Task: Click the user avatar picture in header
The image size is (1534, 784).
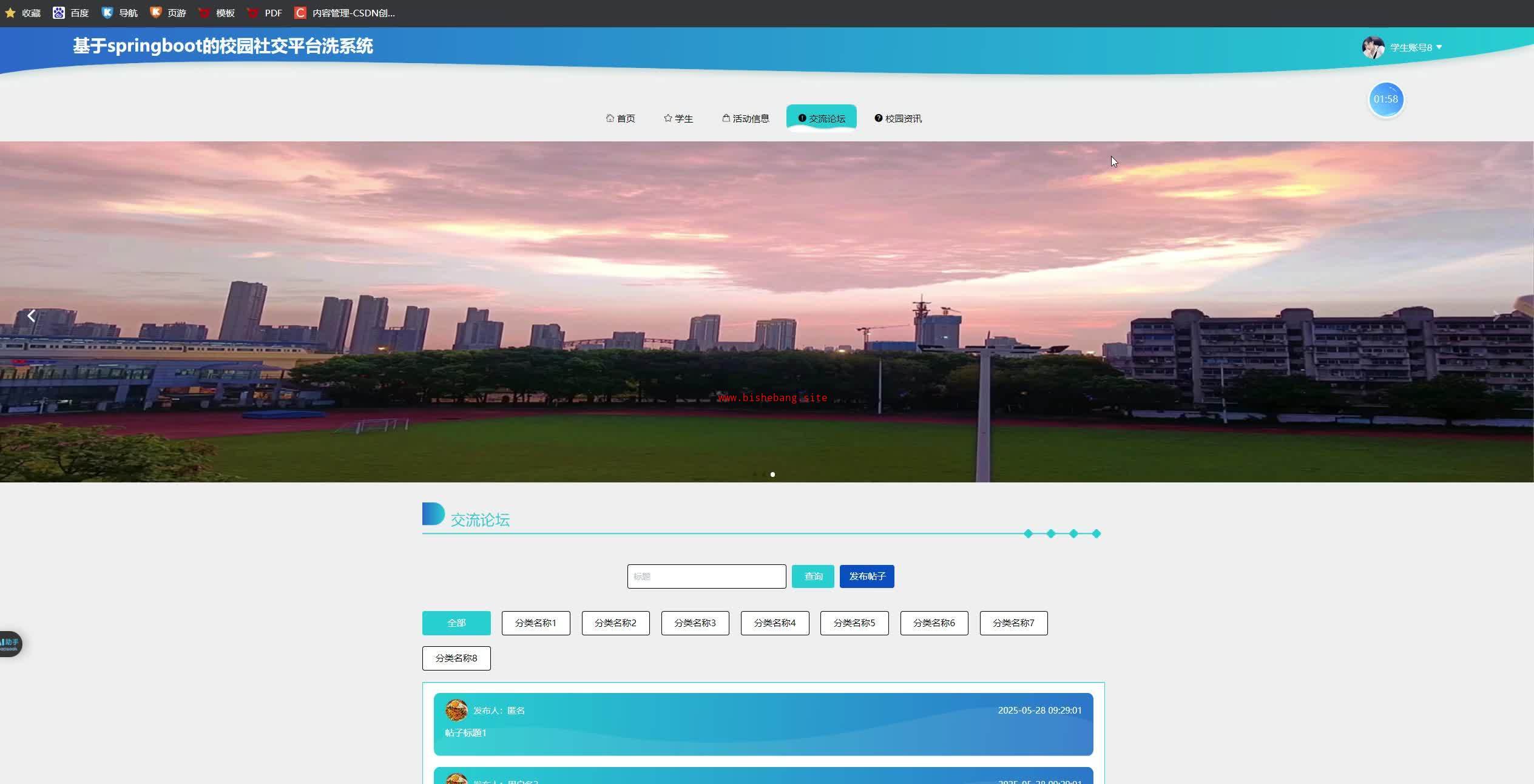Action: click(1373, 47)
